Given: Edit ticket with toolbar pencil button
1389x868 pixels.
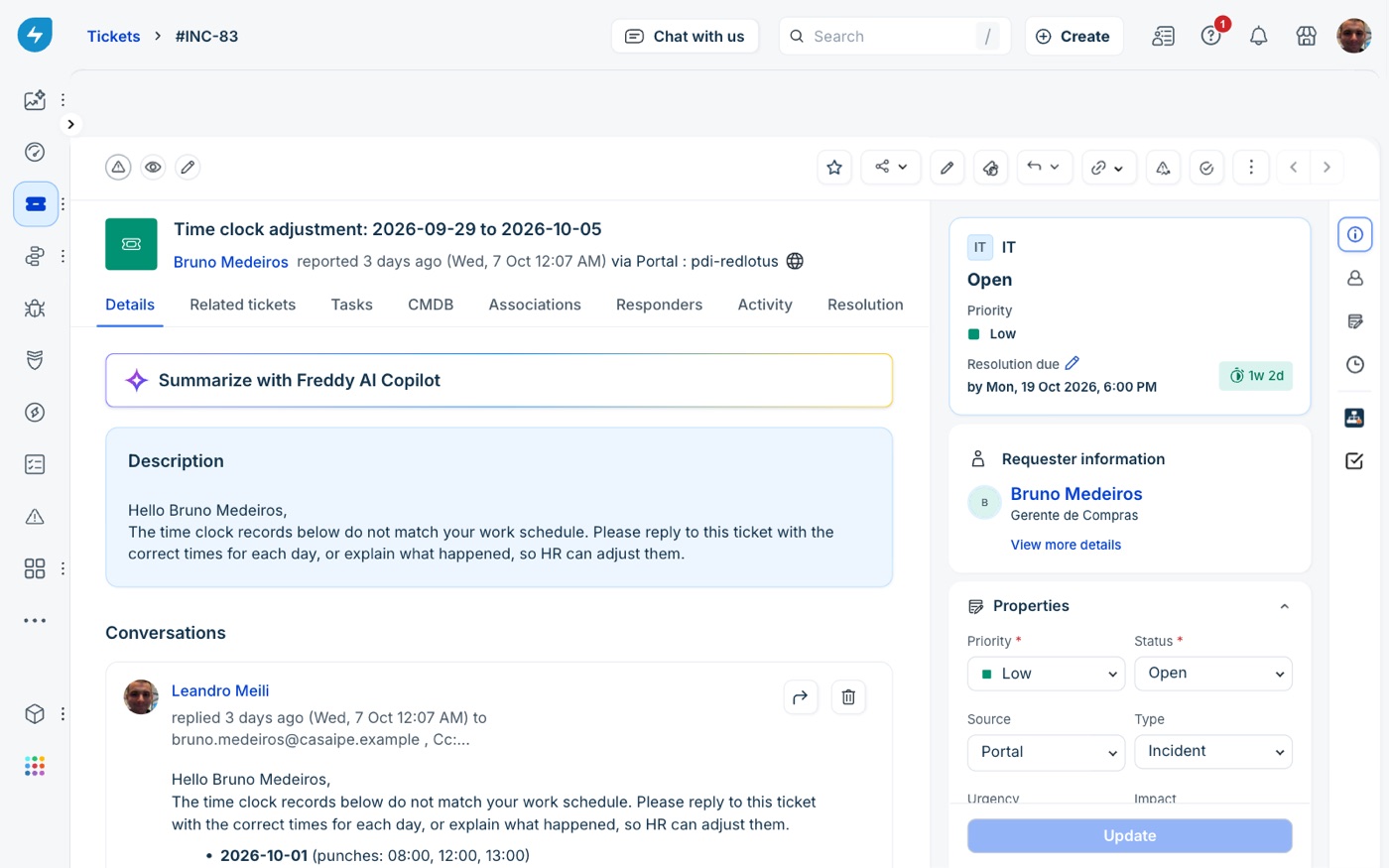Looking at the screenshot, I should click(x=947, y=168).
